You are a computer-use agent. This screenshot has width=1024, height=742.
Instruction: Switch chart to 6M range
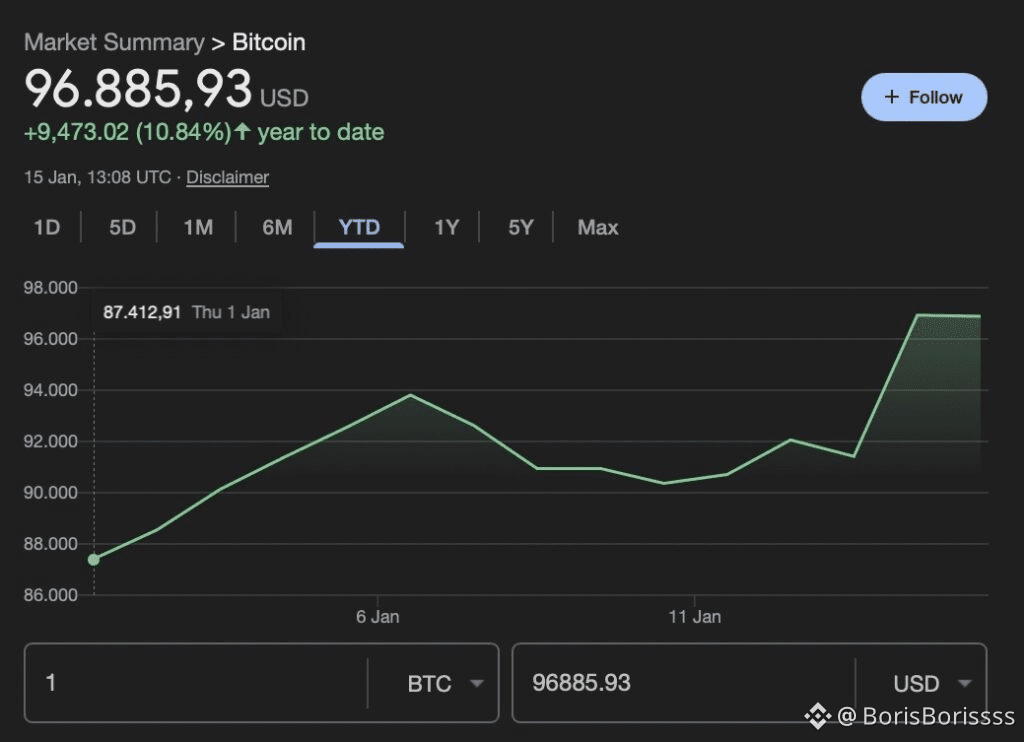click(x=277, y=227)
